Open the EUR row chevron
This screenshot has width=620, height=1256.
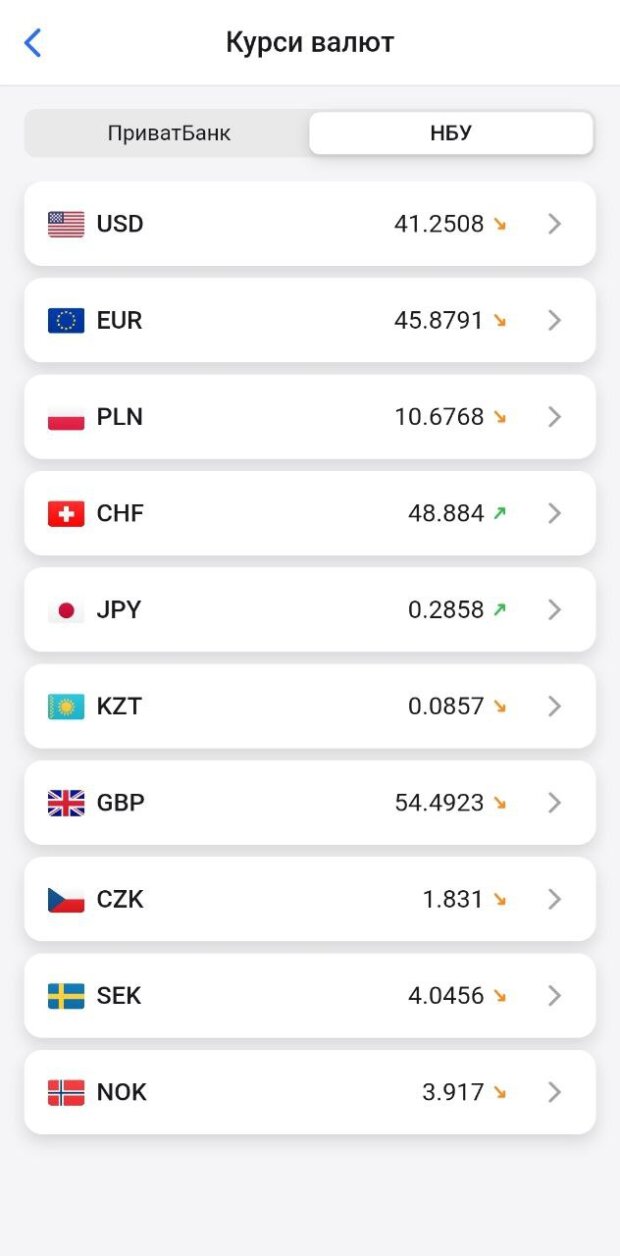[x=555, y=320]
